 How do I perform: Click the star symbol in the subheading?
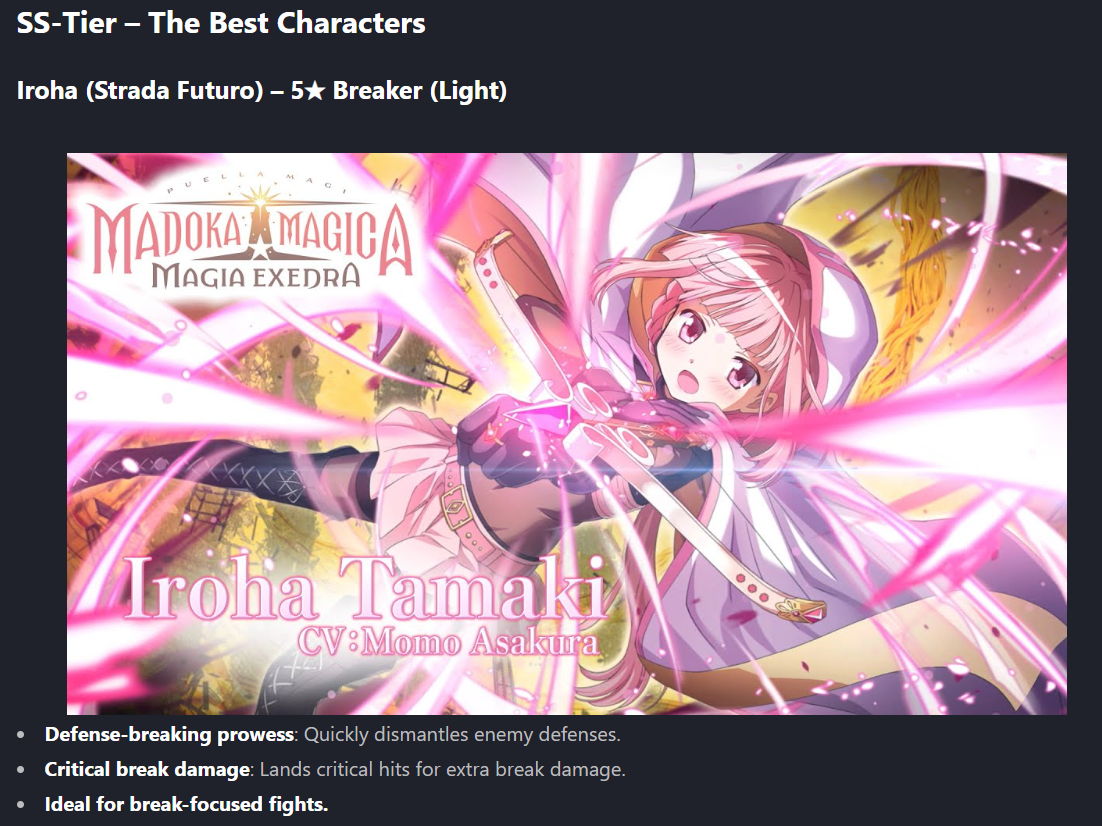coord(316,91)
